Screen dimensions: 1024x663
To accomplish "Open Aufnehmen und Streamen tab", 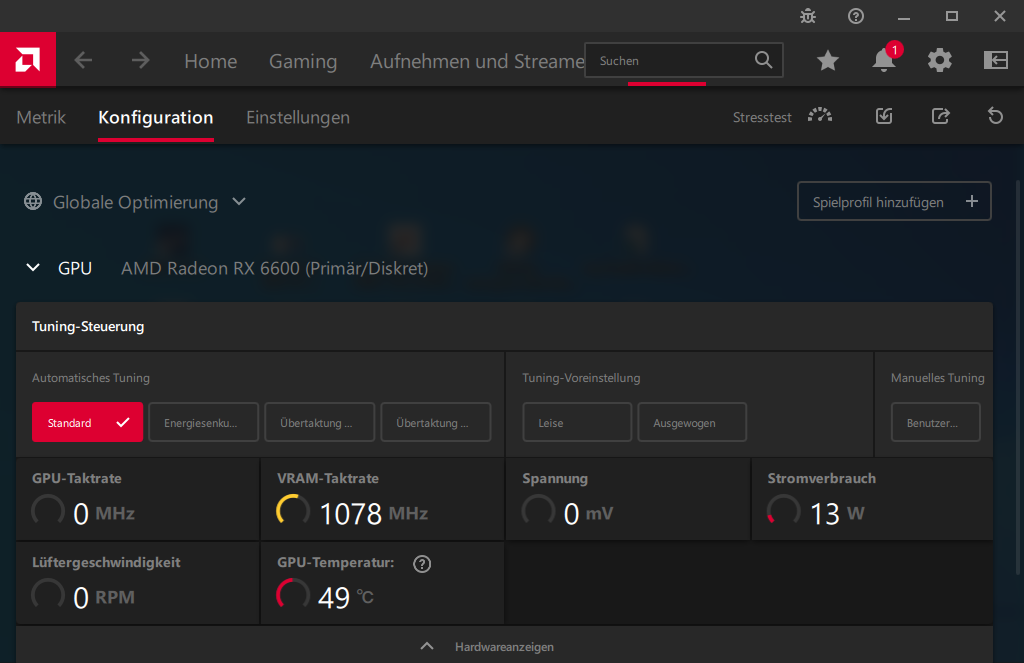I will [x=477, y=61].
